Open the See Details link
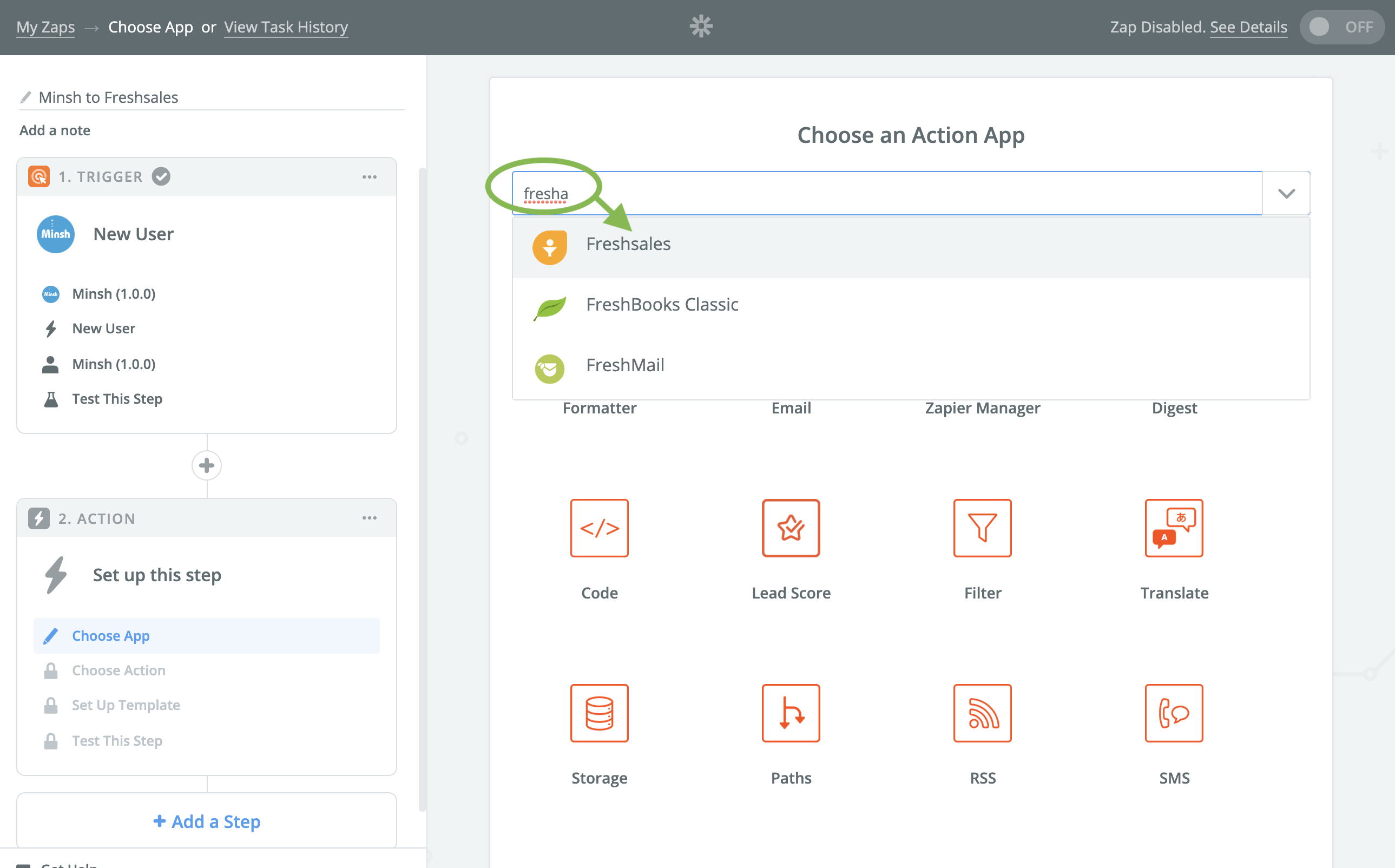The width and height of the screenshot is (1395, 868). [x=1248, y=27]
